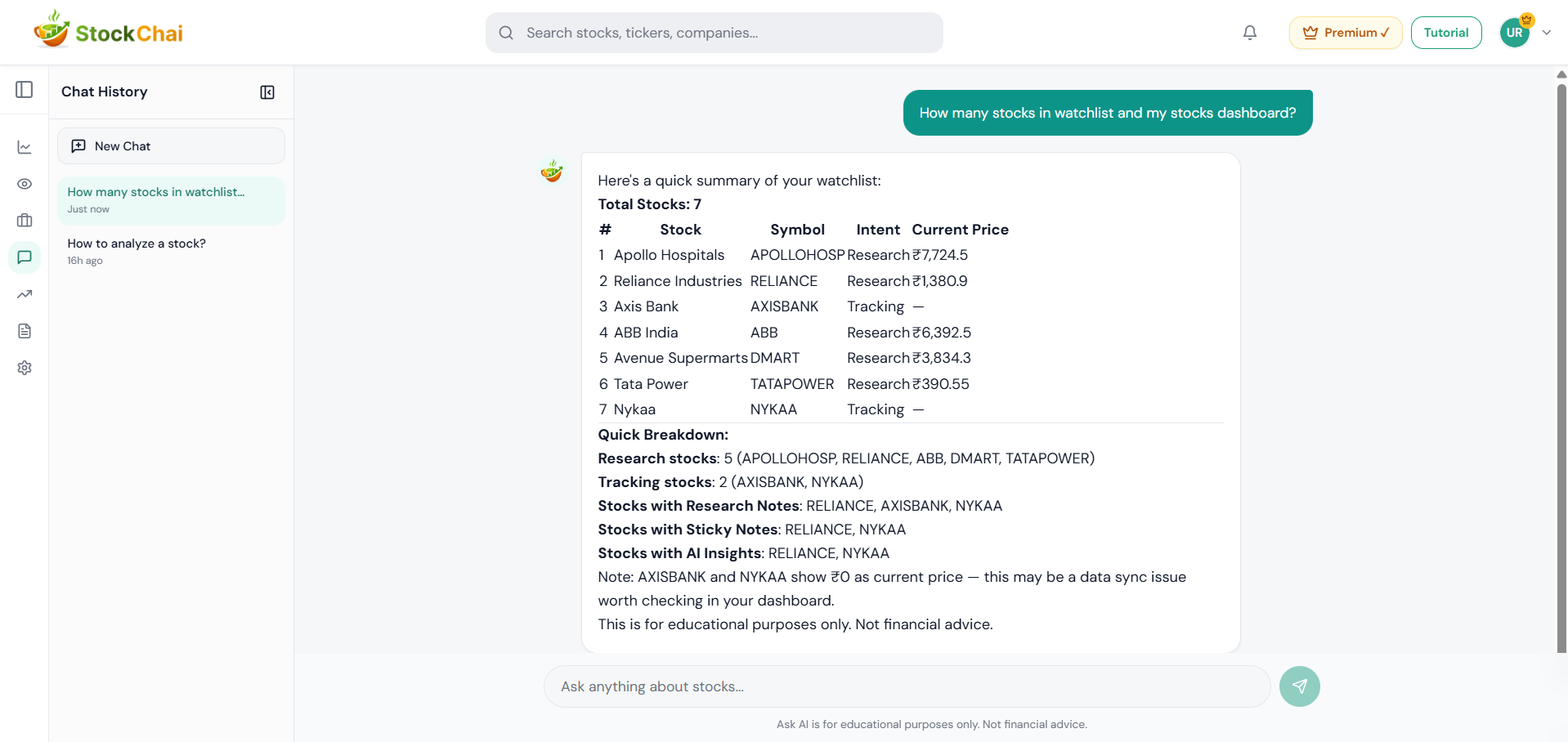Toggle the left sidebar panel
1568x742 pixels.
[25, 90]
